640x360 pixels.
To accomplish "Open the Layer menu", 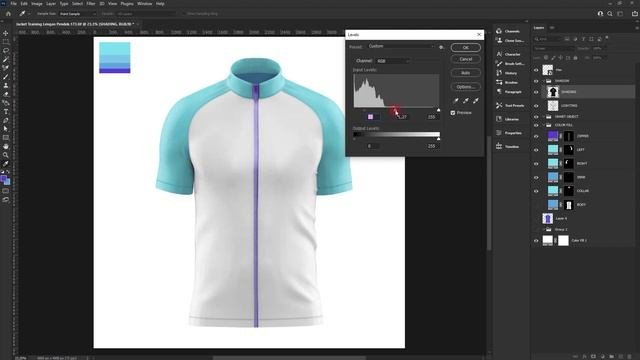I will 51,4.
